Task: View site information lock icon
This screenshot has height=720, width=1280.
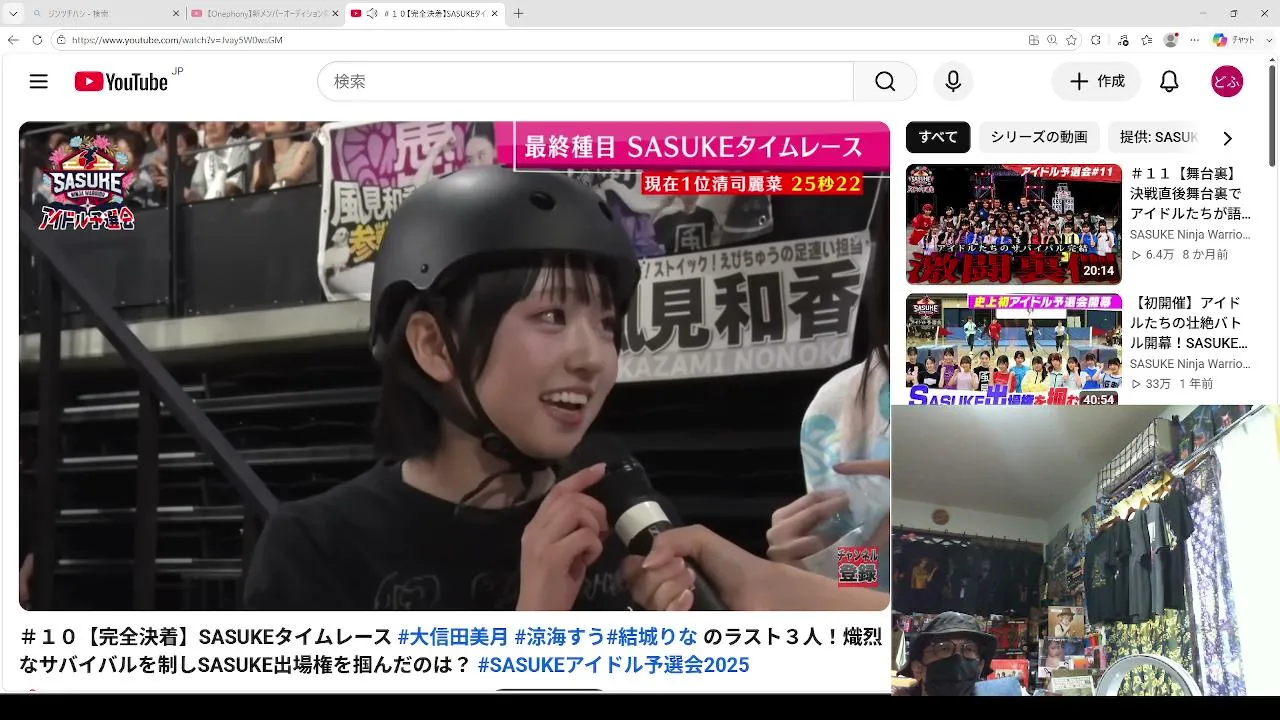Action: pos(61,40)
